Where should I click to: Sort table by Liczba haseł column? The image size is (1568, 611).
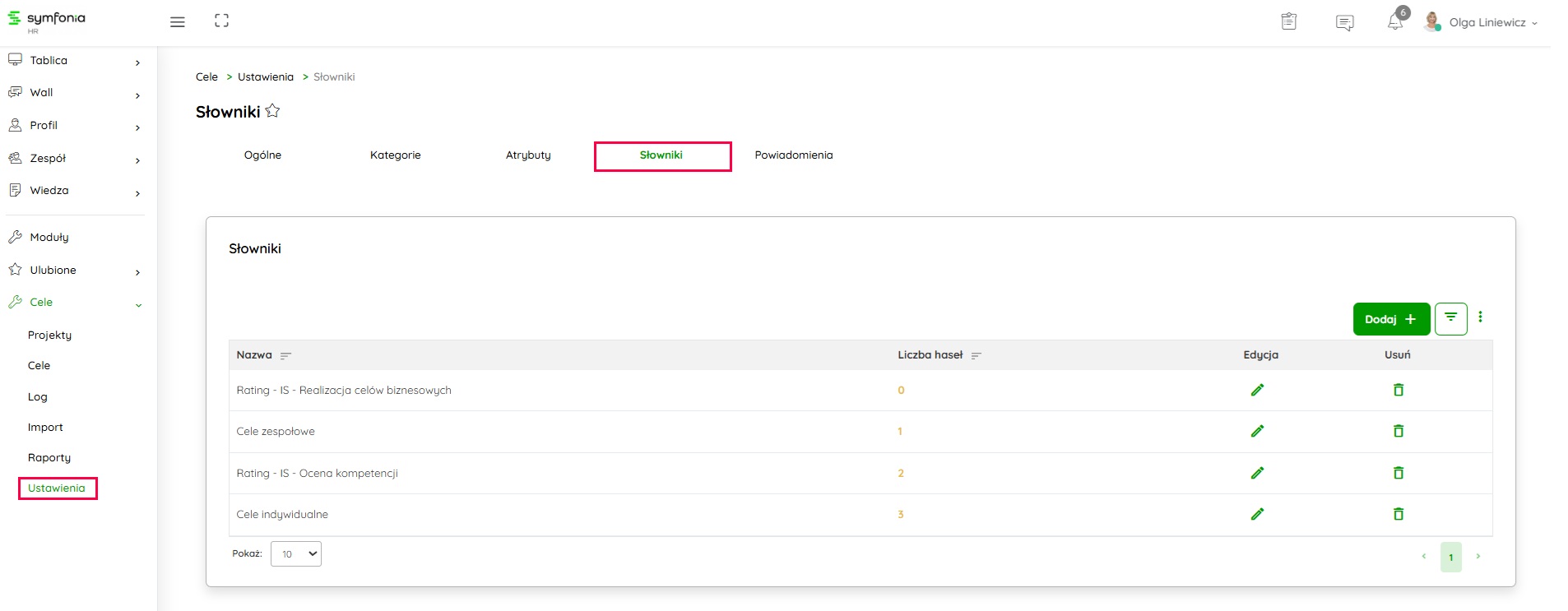coord(976,356)
